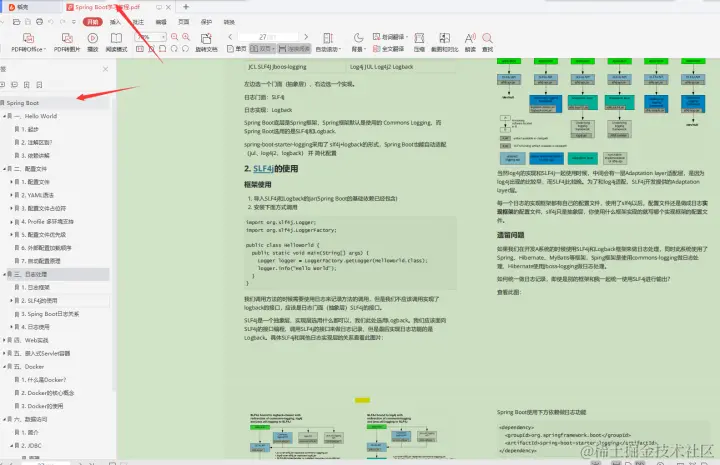Go to the next page
720x465 pixels.
click(x=306, y=37)
